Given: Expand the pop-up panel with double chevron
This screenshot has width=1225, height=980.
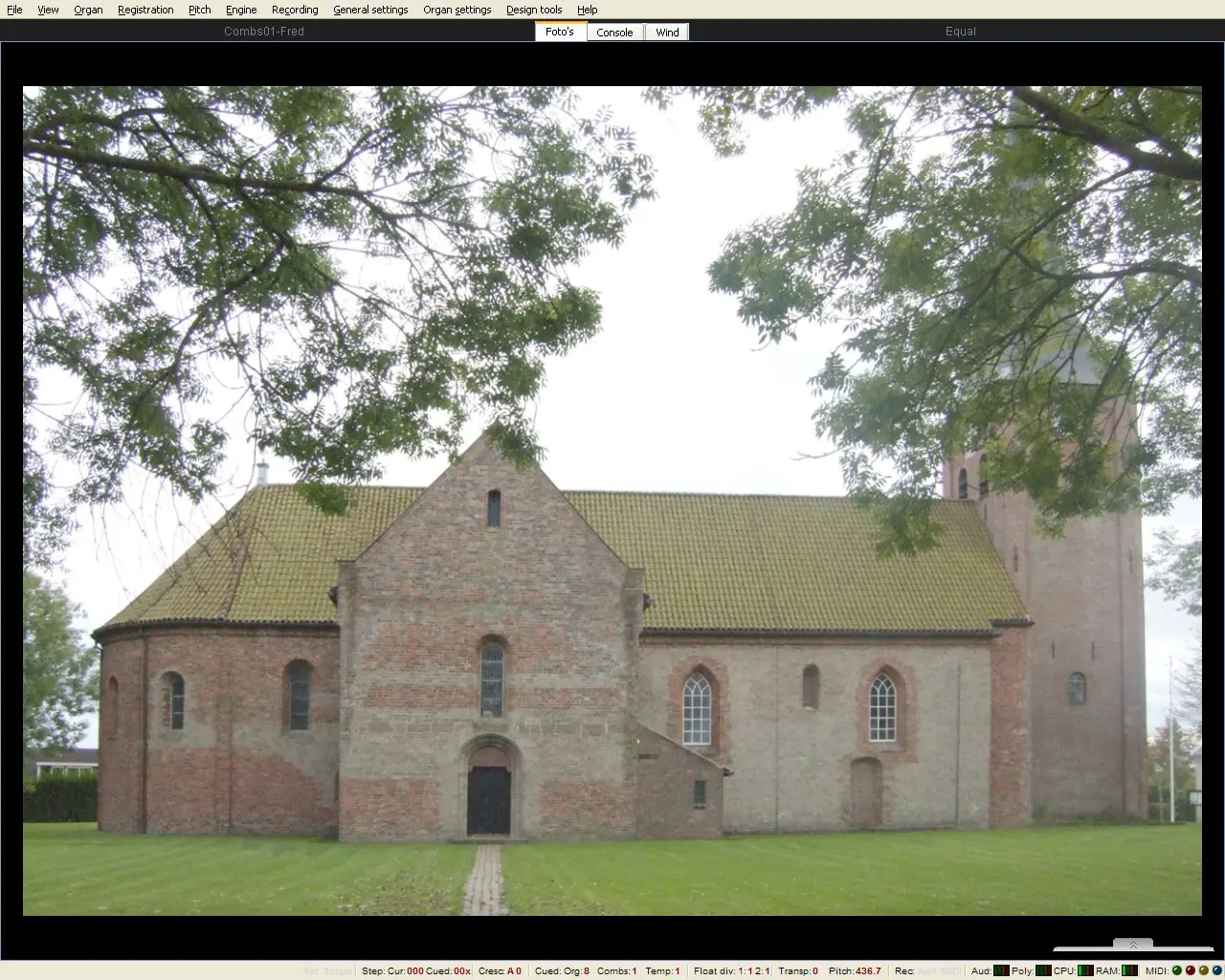Looking at the screenshot, I should [x=1133, y=945].
